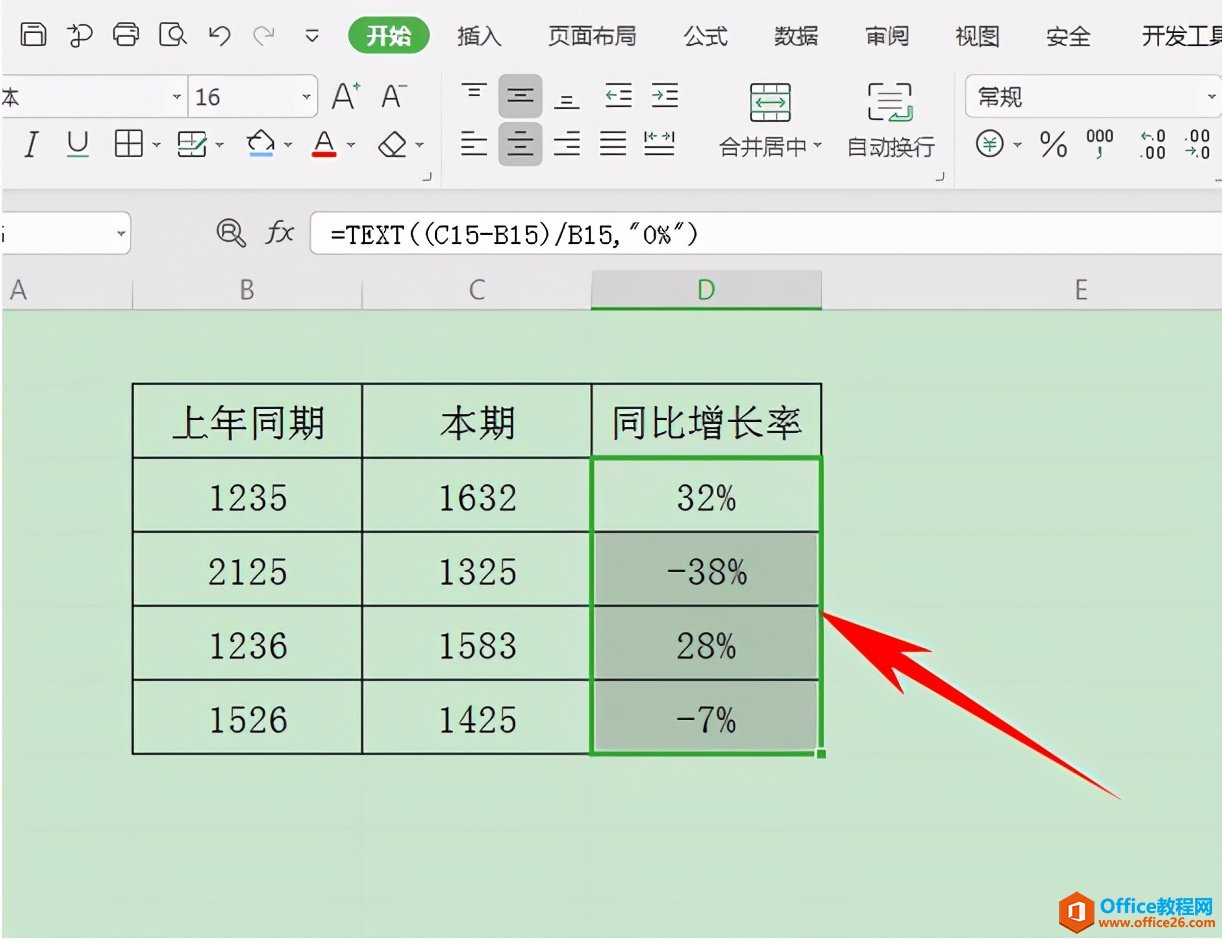
Task: Go to the 公式 tab
Action: click(x=705, y=36)
